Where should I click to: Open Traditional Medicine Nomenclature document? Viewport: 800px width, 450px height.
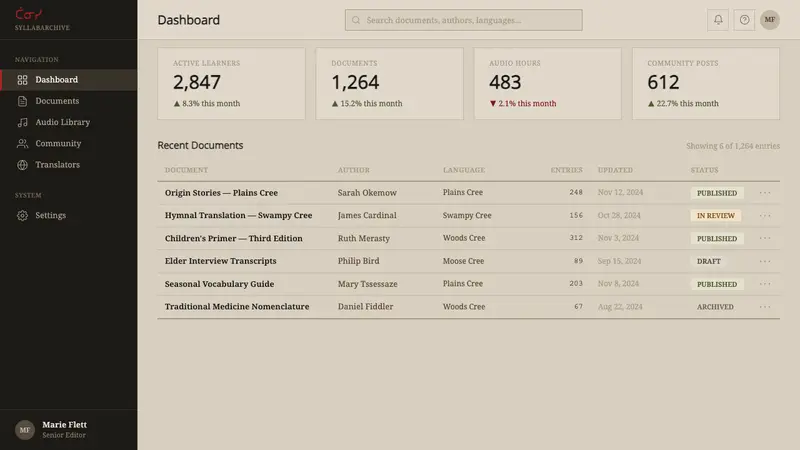tap(237, 307)
